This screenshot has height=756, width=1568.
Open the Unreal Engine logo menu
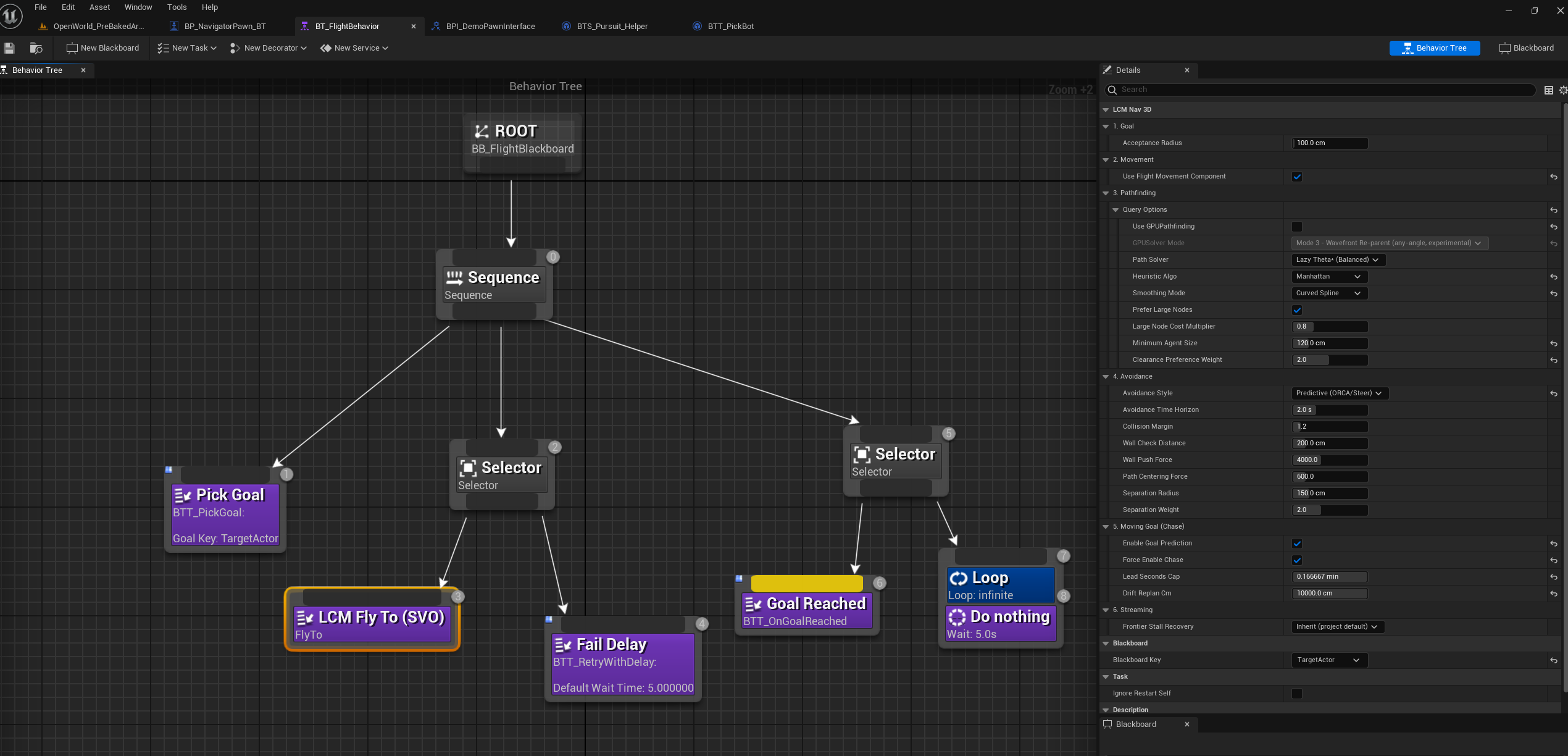10,15
